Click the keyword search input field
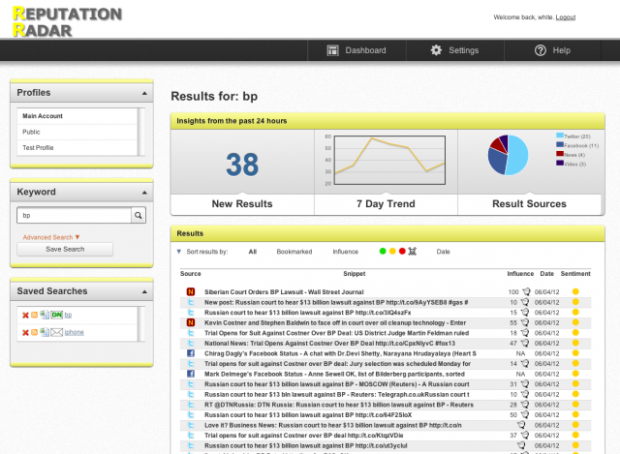620x454 pixels. coord(74,216)
